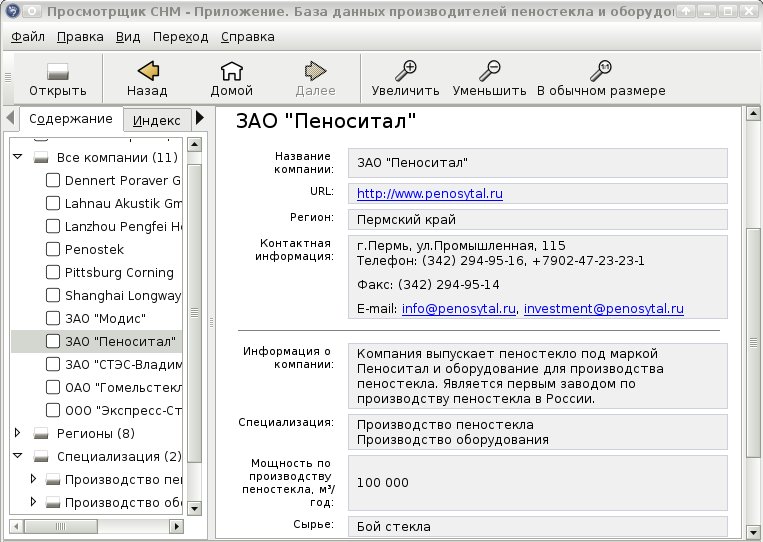The image size is (763, 542).
Task: Select Pittsburg Corning in the tree
Action: coord(119,272)
